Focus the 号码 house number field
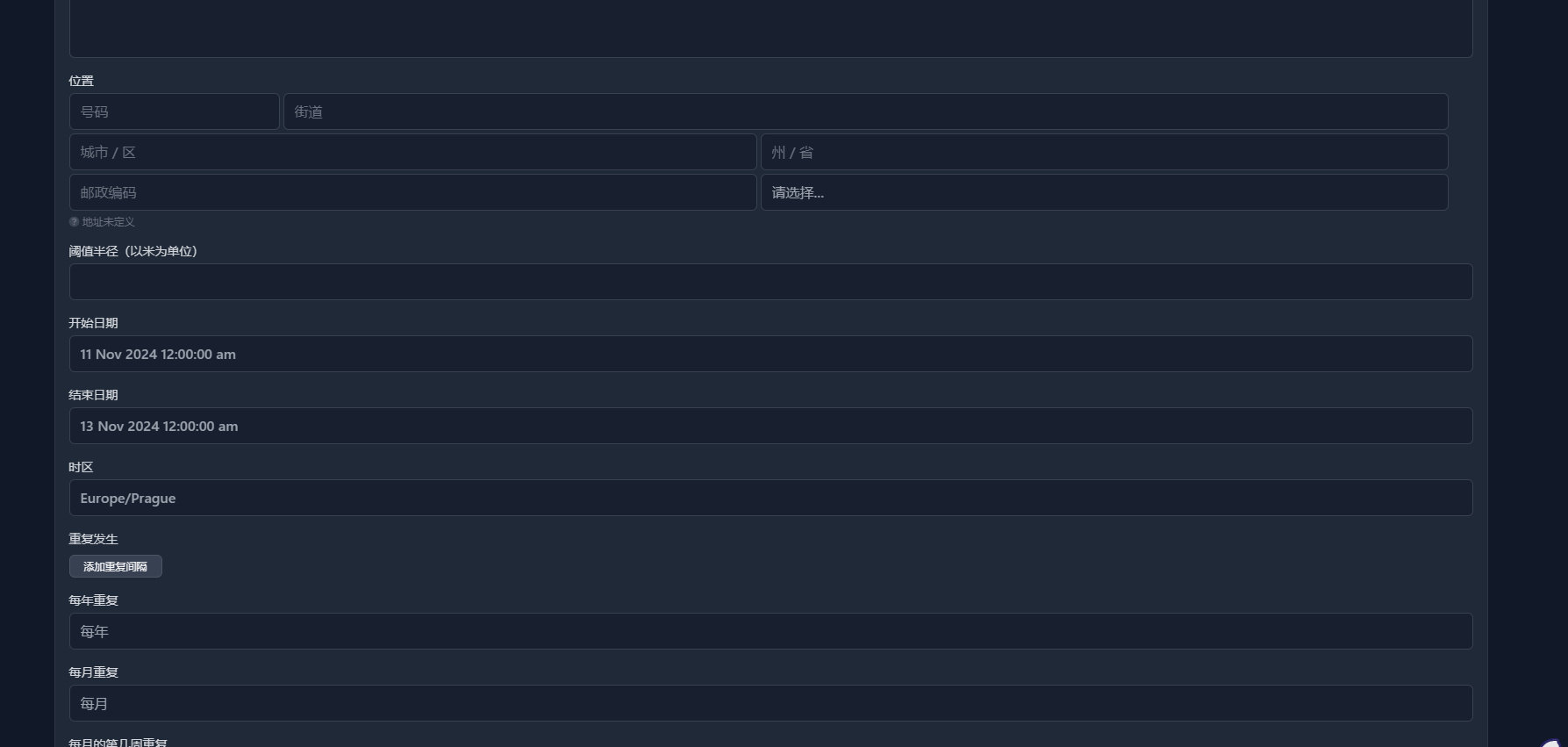Image resolution: width=1568 pixels, height=747 pixels. 174,111
